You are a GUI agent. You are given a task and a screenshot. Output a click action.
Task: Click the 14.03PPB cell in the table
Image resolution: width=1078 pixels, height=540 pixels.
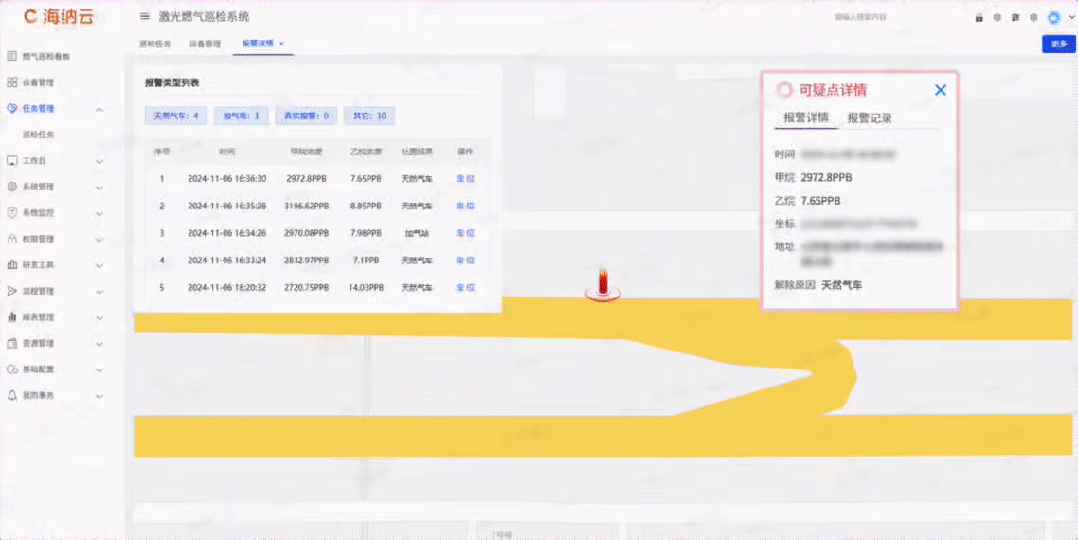(366, 288)
